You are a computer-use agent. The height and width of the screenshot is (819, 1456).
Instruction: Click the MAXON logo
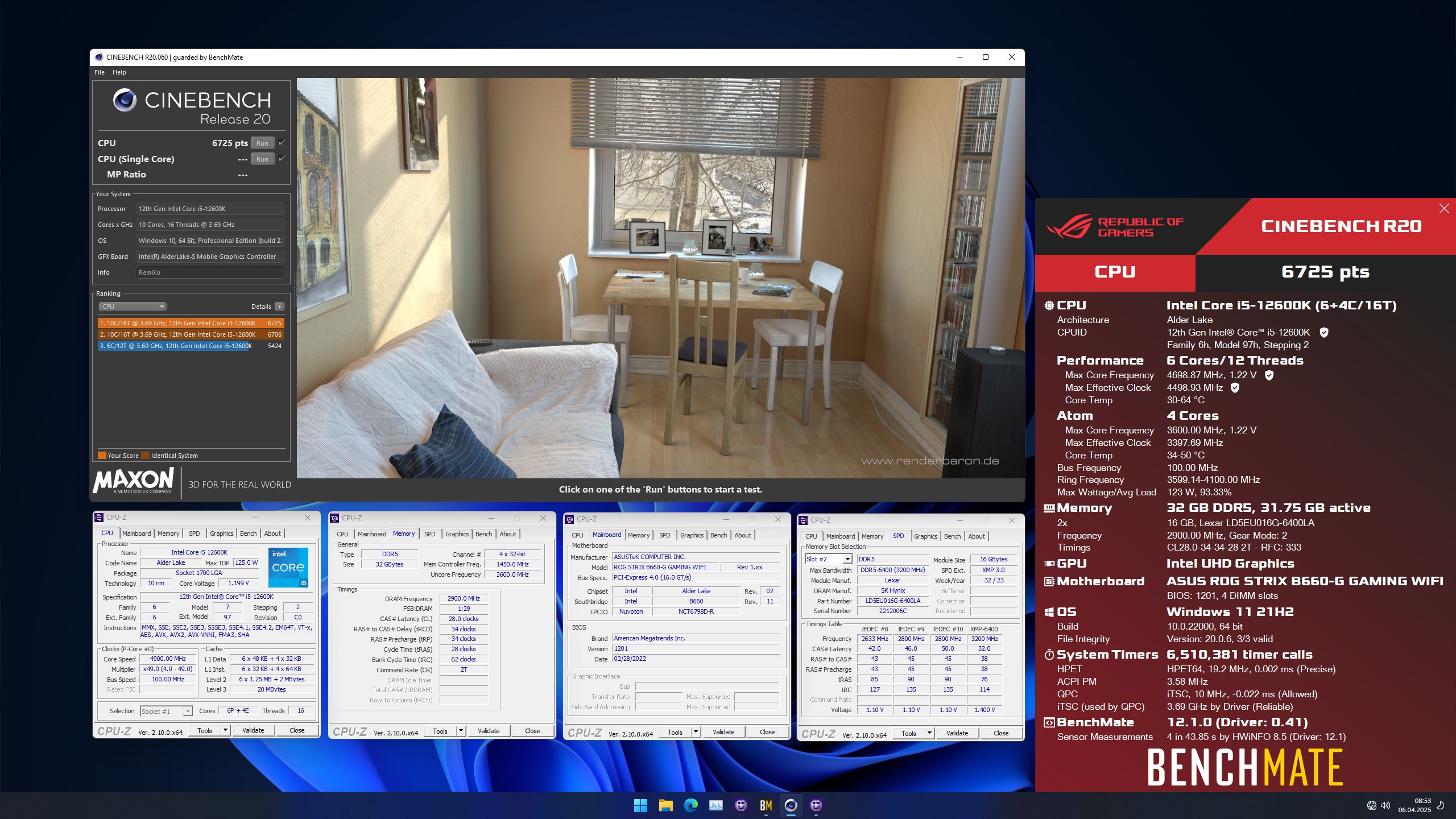134,481
